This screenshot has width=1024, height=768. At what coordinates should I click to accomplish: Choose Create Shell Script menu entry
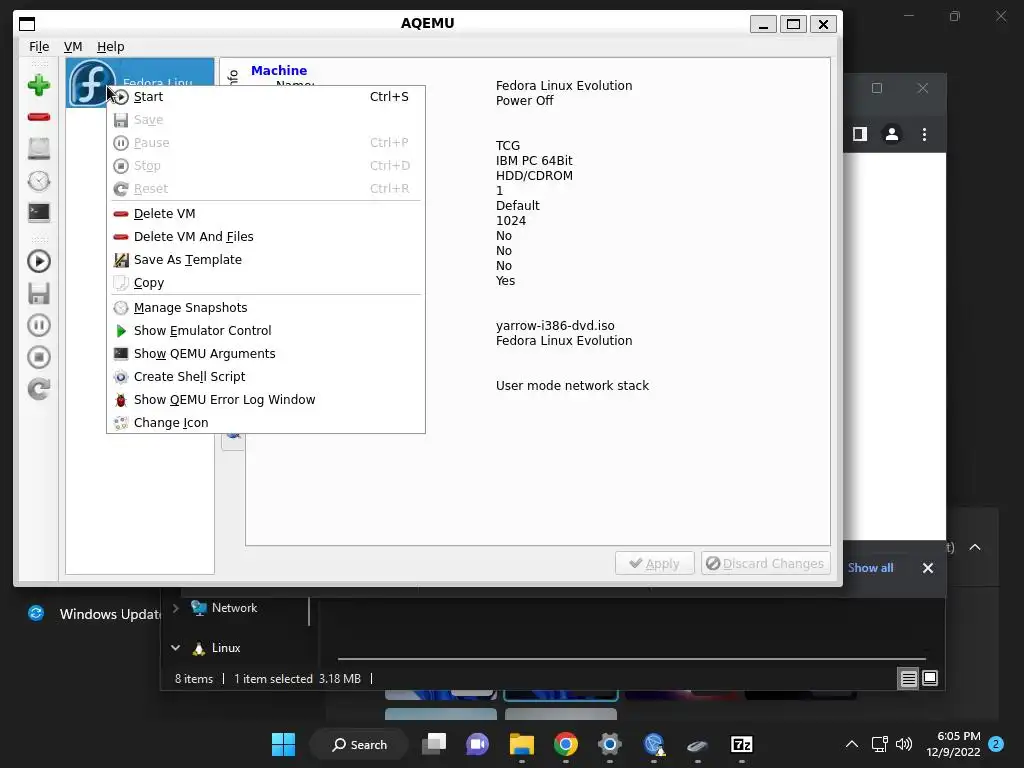[265, 376]
